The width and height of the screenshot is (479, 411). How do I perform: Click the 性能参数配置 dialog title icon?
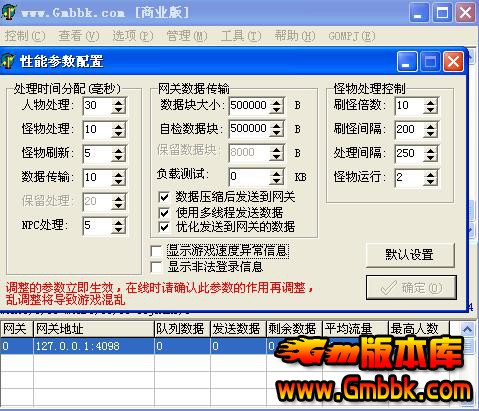point(8,61)
